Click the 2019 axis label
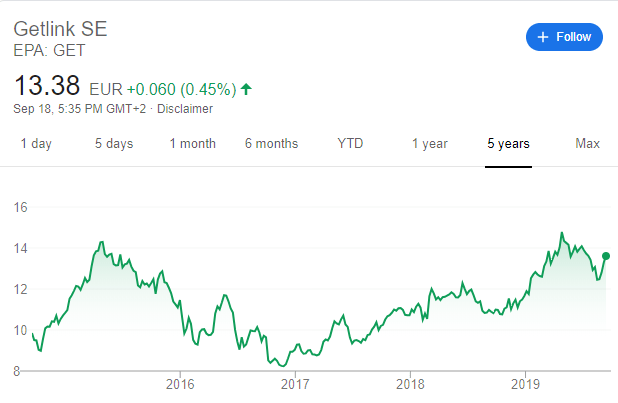 tap(525, 384)
